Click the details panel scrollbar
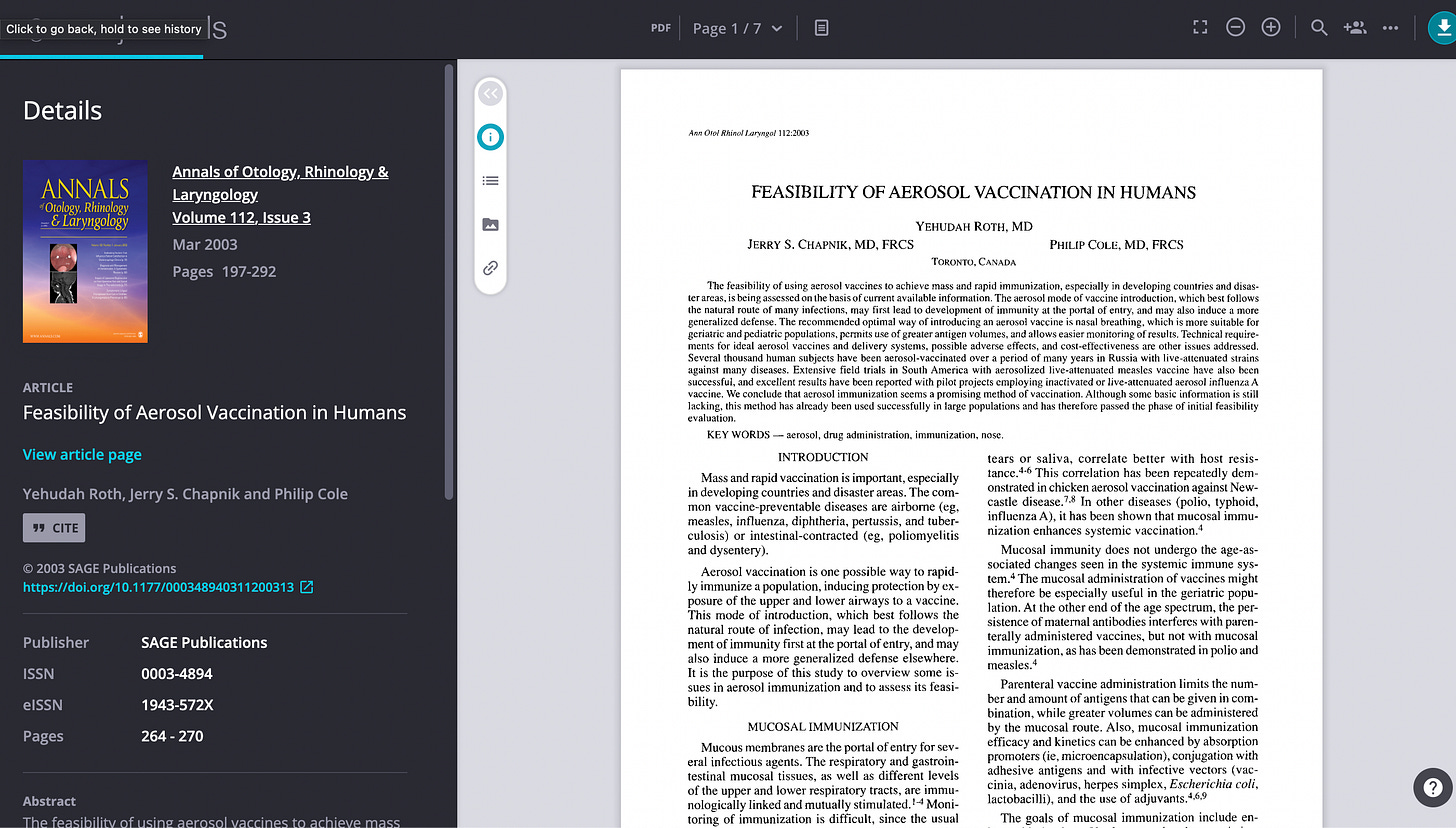Viewport: 1456px width, 828px height. point(449,280)
